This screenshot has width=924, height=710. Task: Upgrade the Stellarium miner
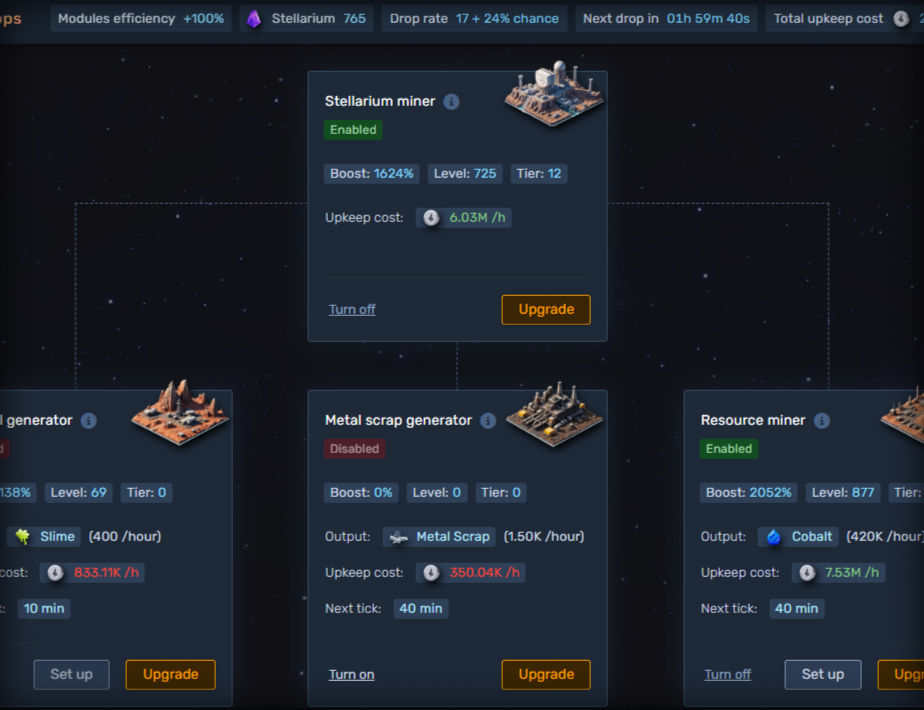click(x=546, y=309)
